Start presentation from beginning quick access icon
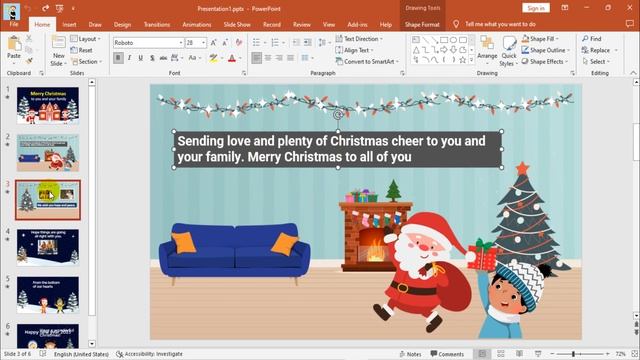640x360 pixels. pyautogui.click(x=60, y=8)
